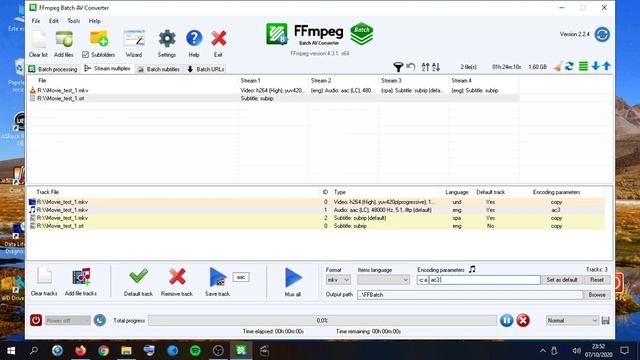Screen dimensions: 640x360
Task: Click the Encoding parameters ac3 field
Action: 484,280
